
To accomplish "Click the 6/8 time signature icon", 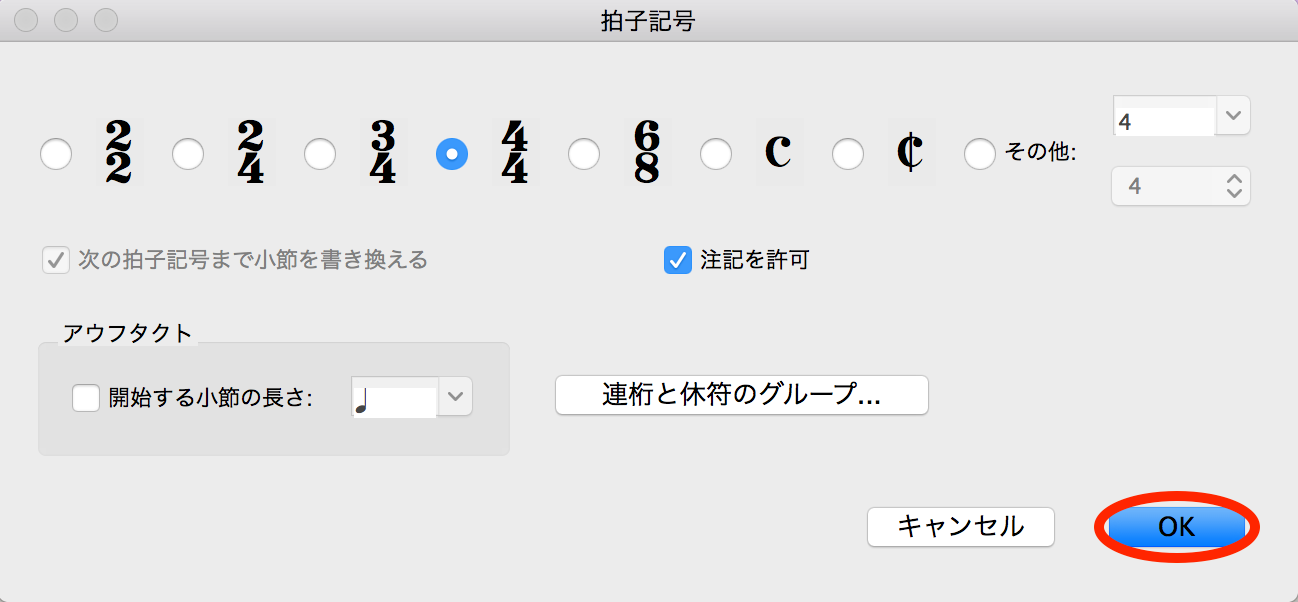I will click(x=646, y=153).
